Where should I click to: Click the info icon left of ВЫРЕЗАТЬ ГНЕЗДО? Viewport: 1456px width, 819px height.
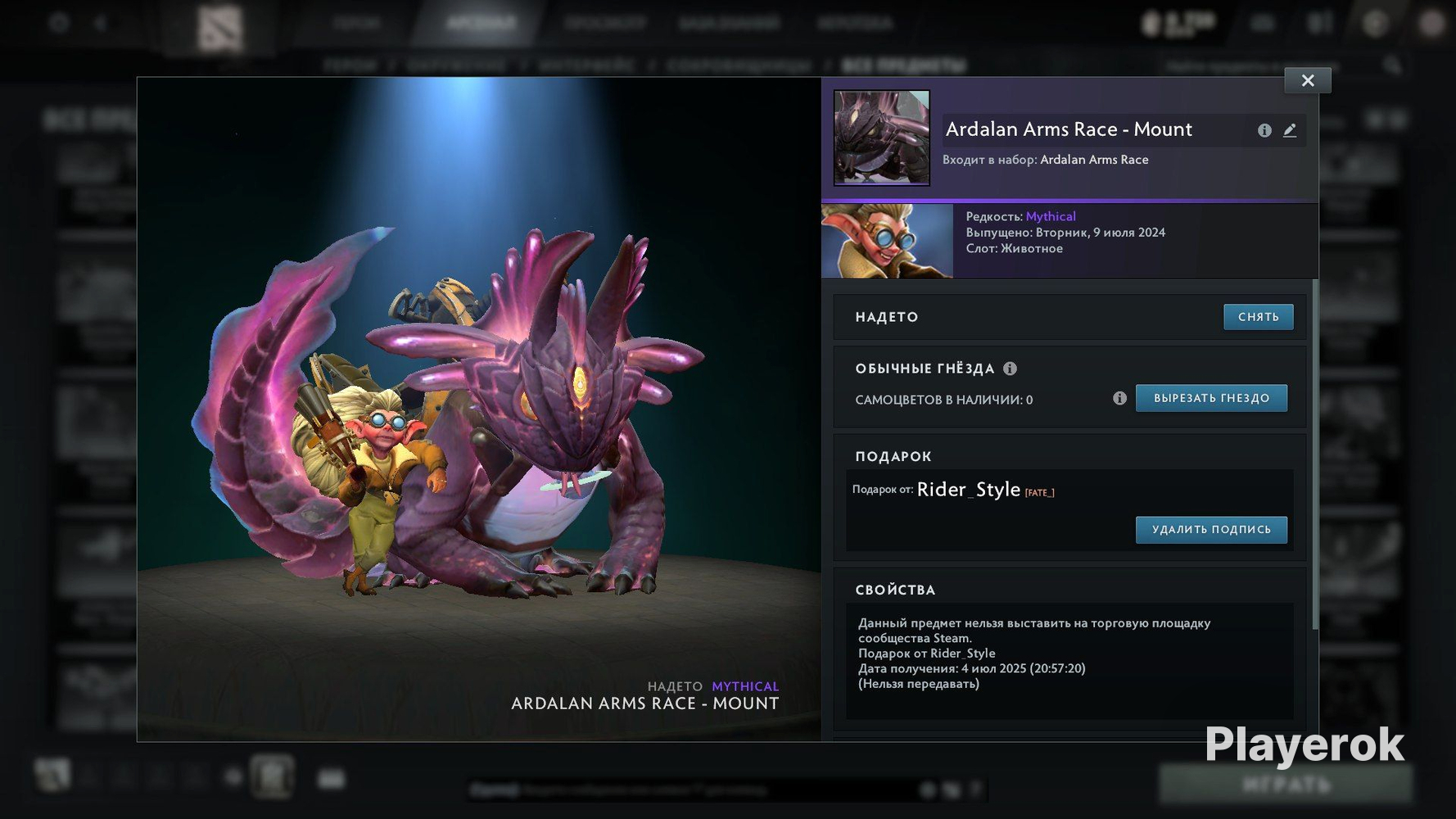pos(1119,398)
